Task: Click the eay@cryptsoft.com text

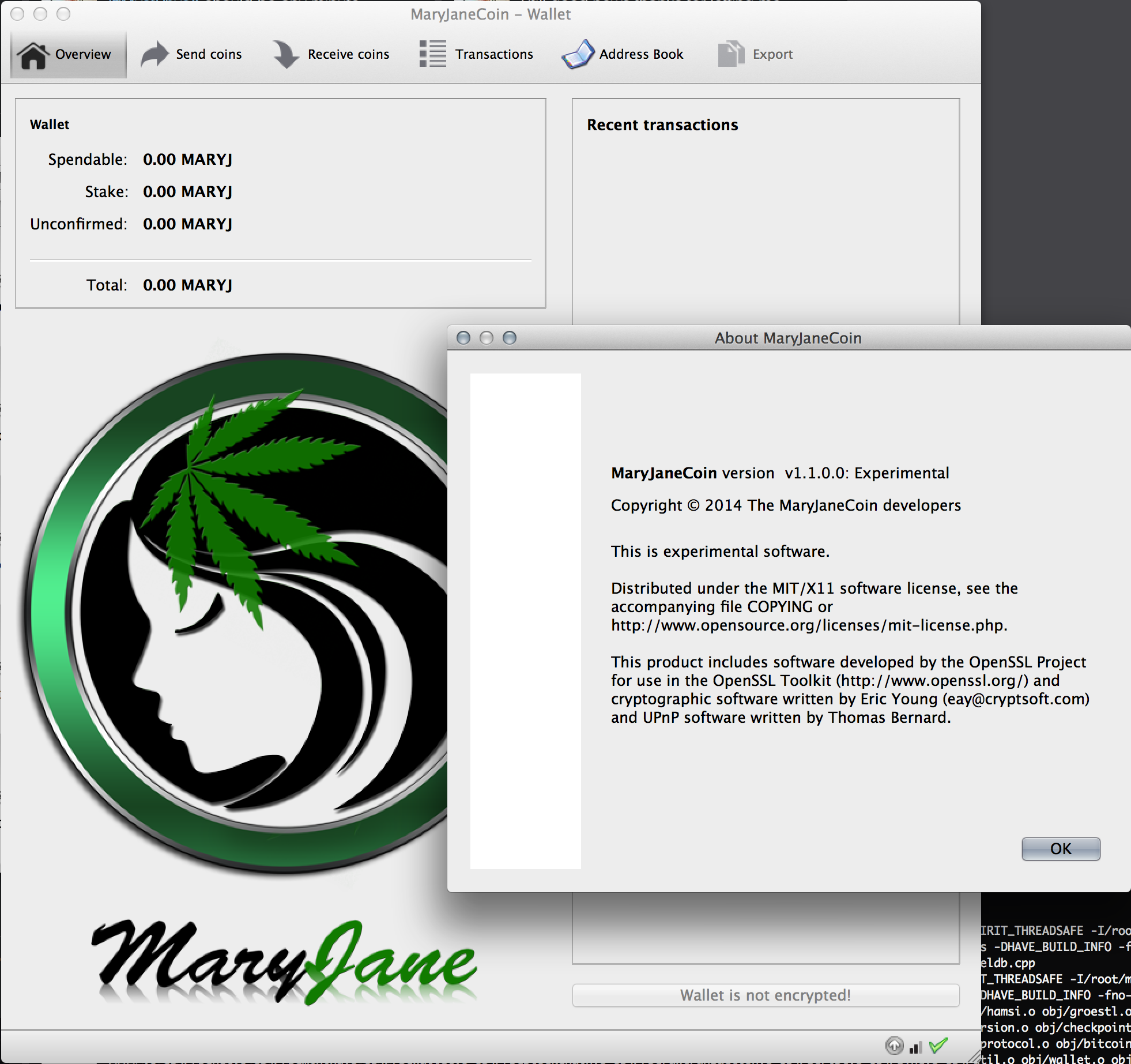Action: pos(1016,699)
